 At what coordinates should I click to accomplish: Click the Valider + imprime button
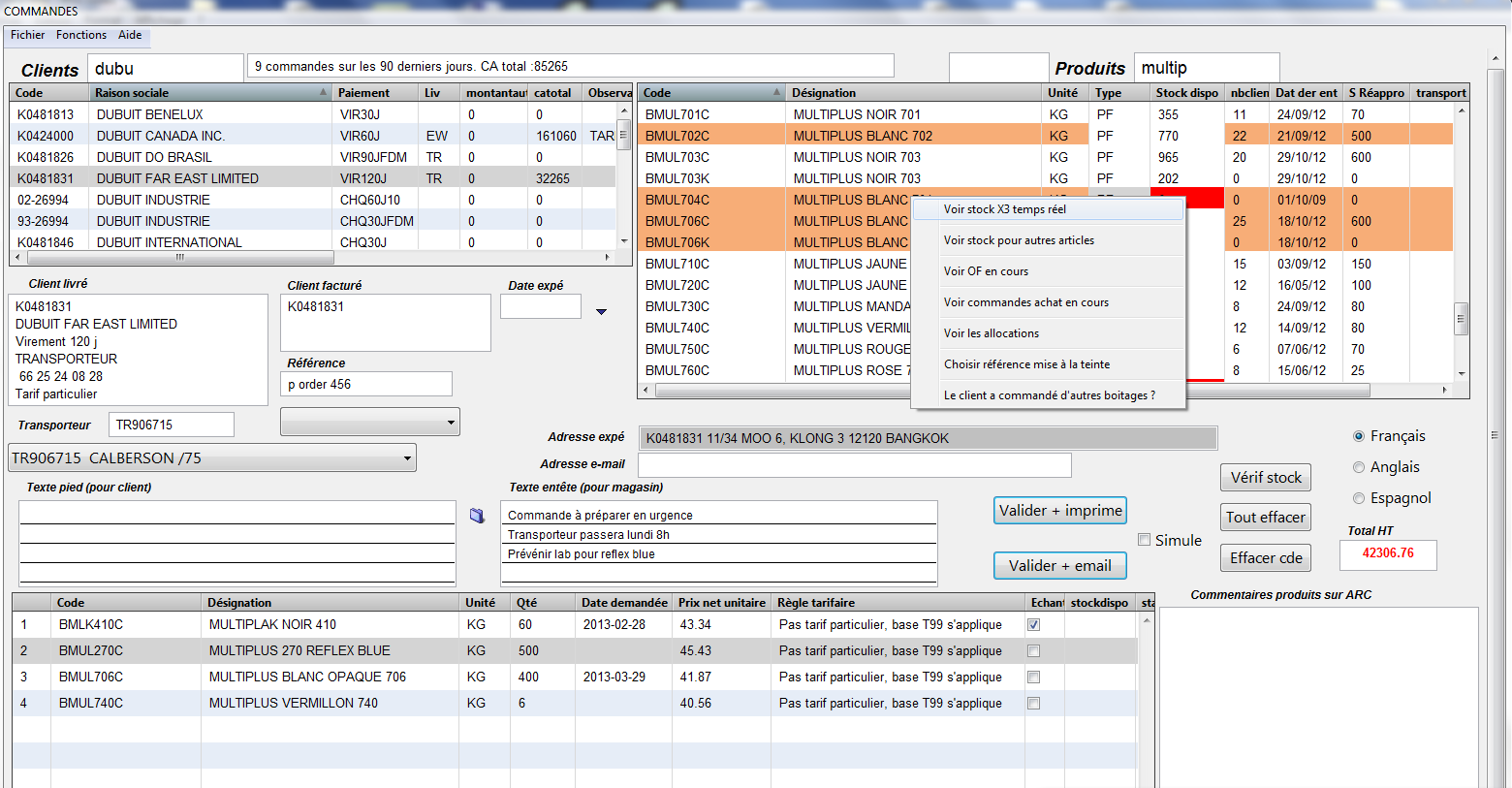[x=1059, y=510]
